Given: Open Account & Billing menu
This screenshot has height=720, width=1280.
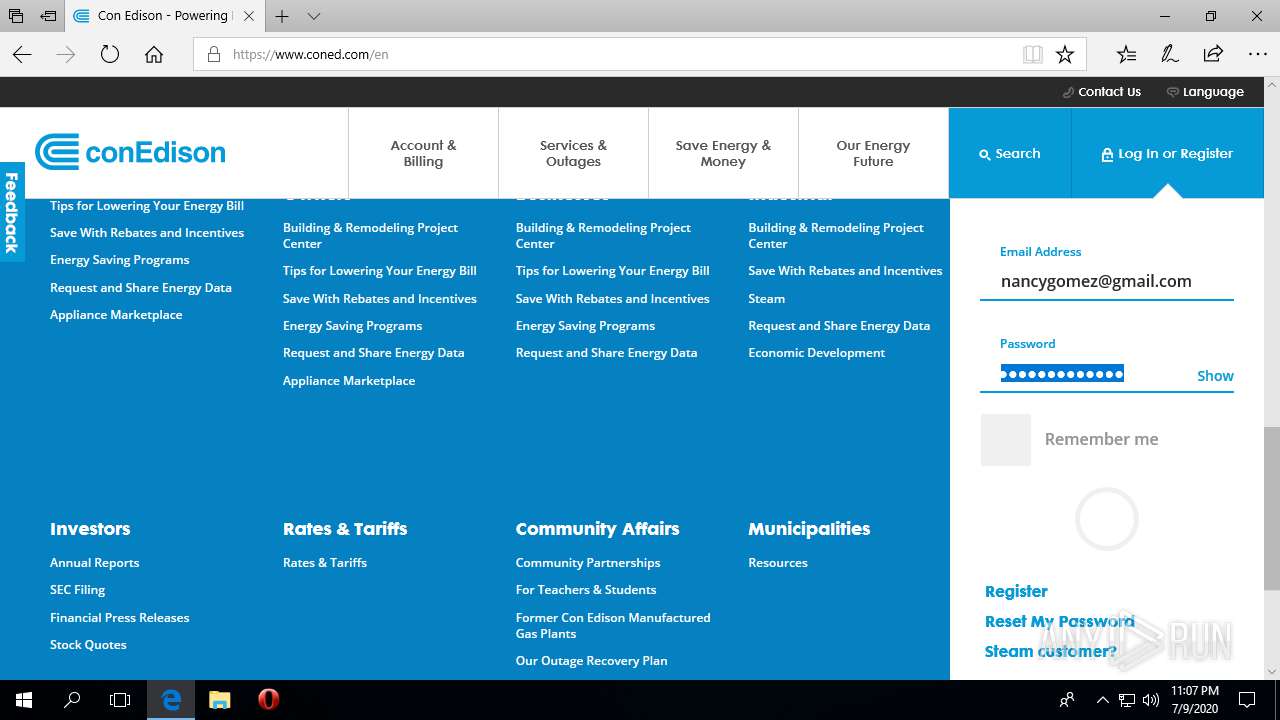Looking at the screenshot, I should click(x=423, y=153).
